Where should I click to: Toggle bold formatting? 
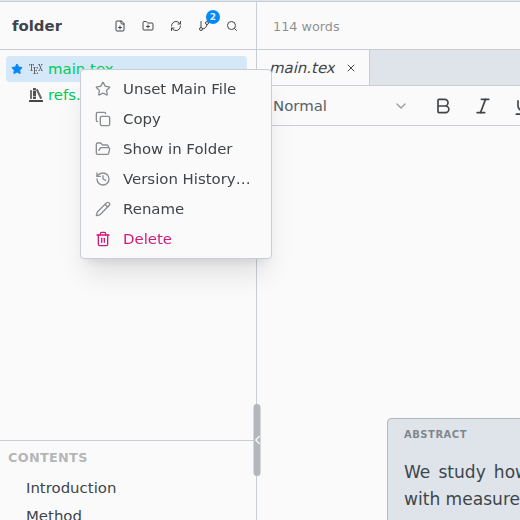click(x=443, y=106)
